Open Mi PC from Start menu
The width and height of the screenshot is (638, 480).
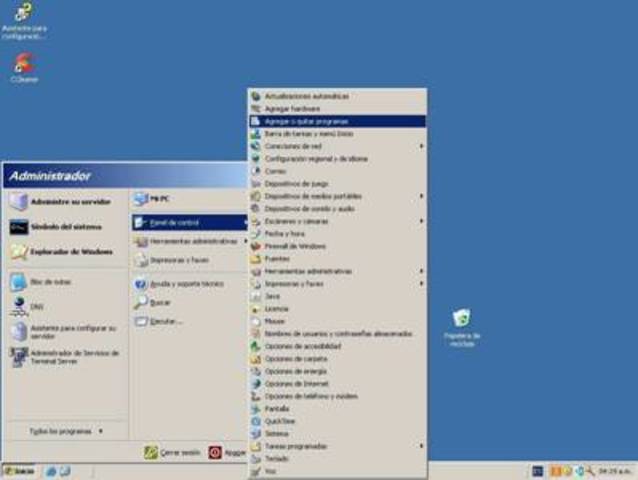click(x=190, y=199)
